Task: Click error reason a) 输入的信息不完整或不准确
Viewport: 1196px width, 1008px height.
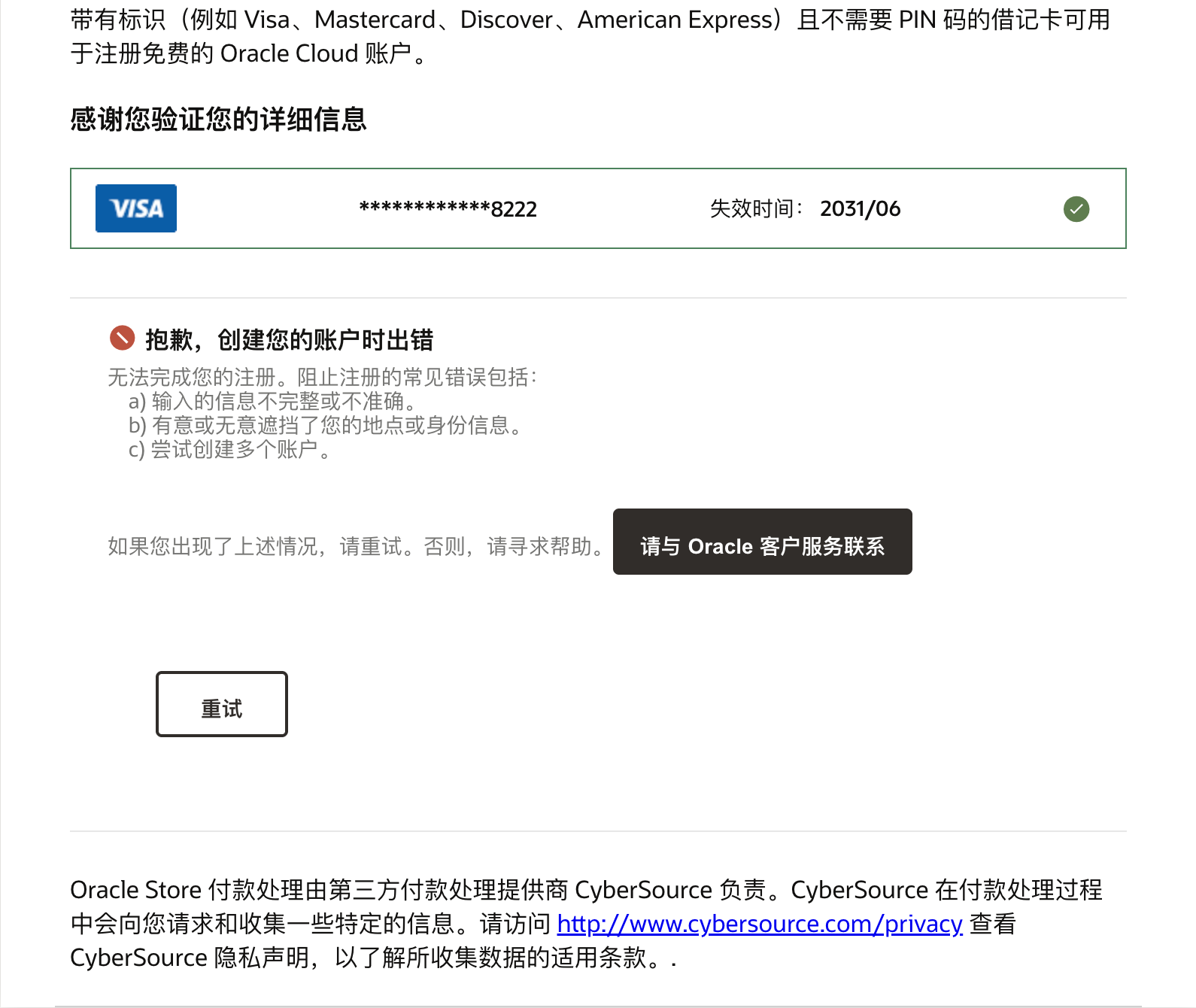Action: [x=272, y=401]
